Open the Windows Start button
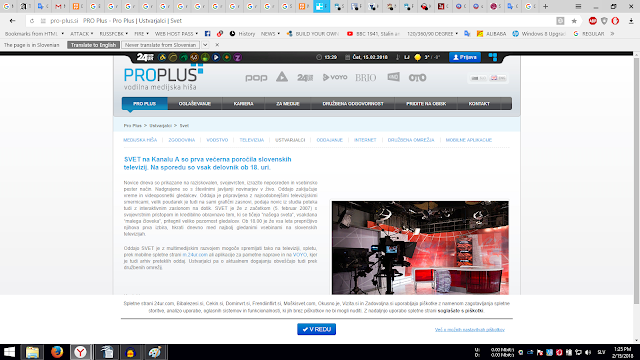The height and width of the screenshot is (360, 640). click(9, 352)
